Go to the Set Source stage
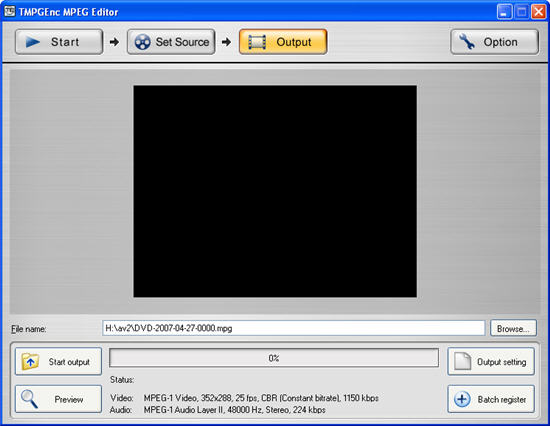Screen dimensions: 550x426 [171, 42]
